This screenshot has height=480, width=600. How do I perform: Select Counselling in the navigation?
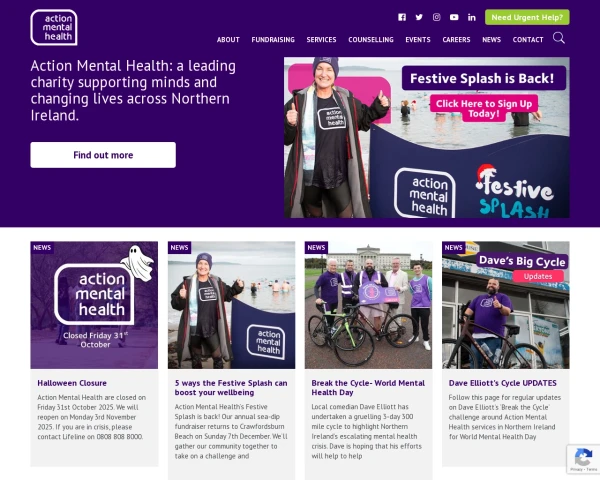[x=371, y=40]
